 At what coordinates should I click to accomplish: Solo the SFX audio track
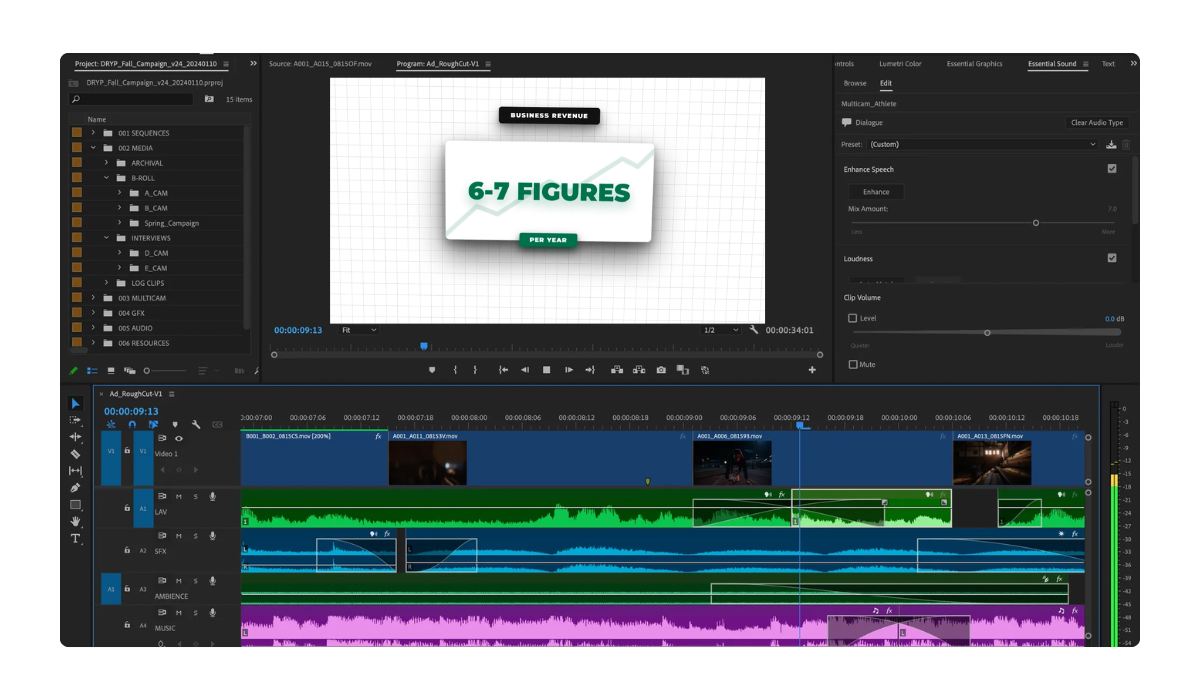pos(195,538)
